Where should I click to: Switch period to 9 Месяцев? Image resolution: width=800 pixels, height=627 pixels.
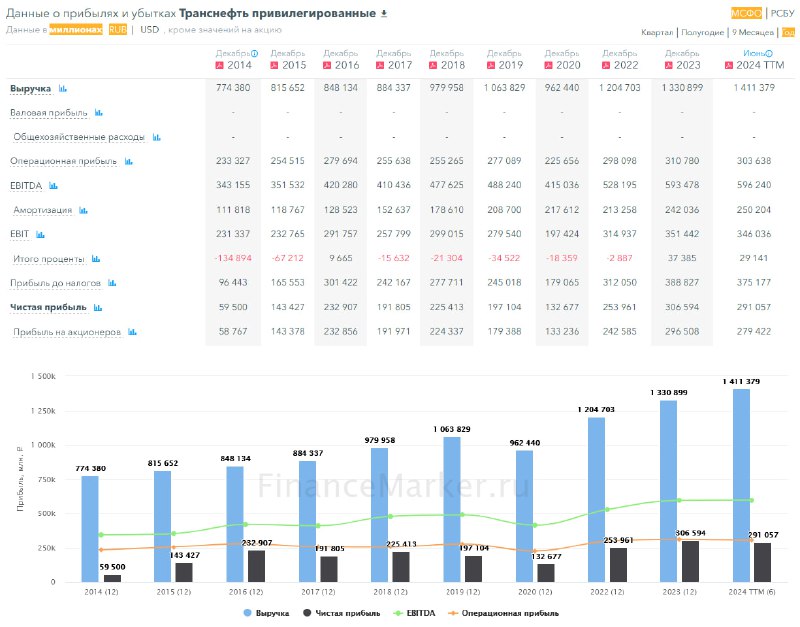coord(753,33)
